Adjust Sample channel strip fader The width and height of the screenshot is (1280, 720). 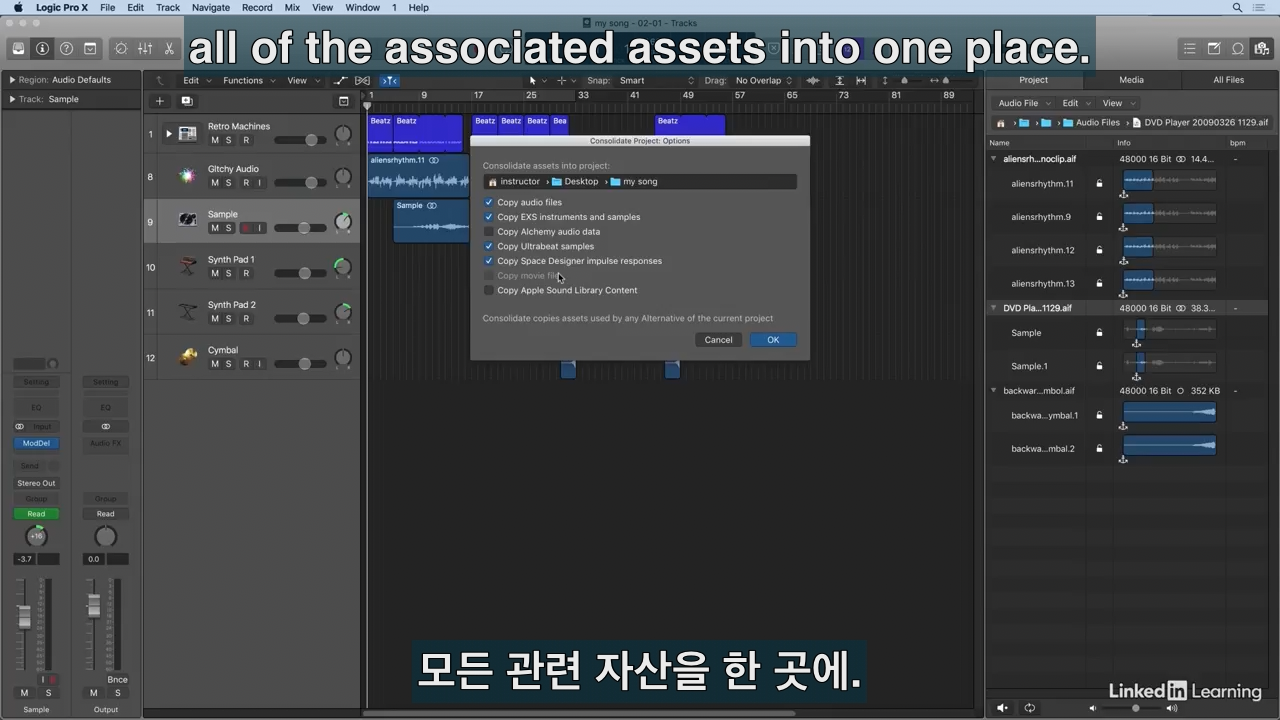point(25,617)
